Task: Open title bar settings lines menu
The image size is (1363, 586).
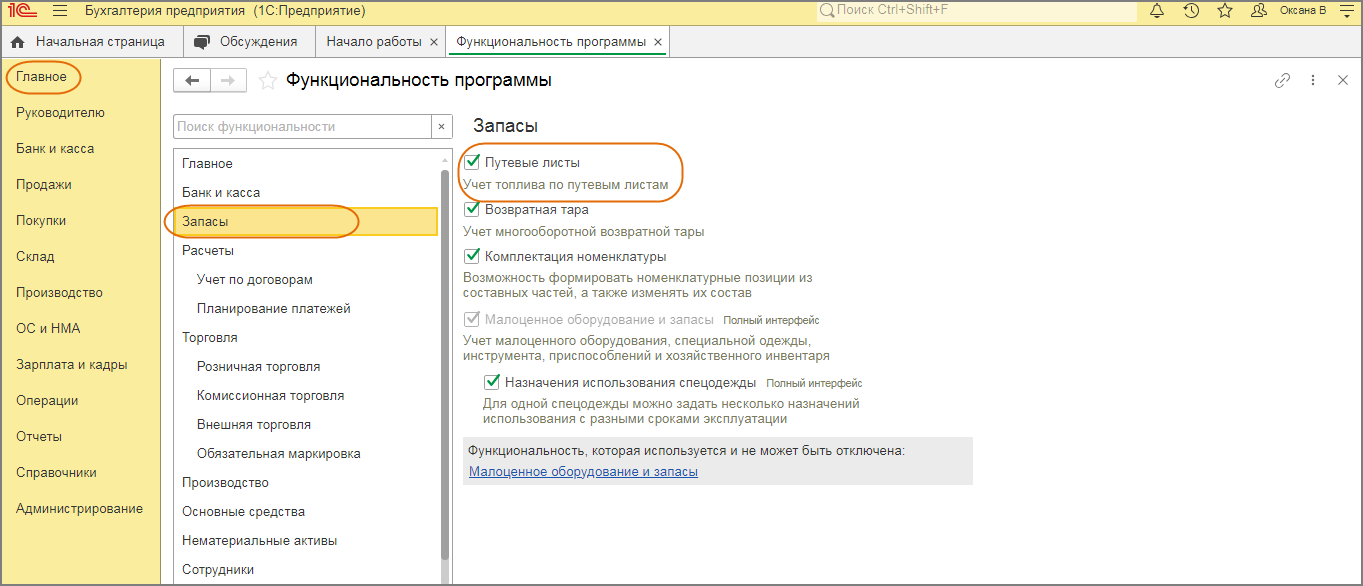Action: [x=1346, y=11]
